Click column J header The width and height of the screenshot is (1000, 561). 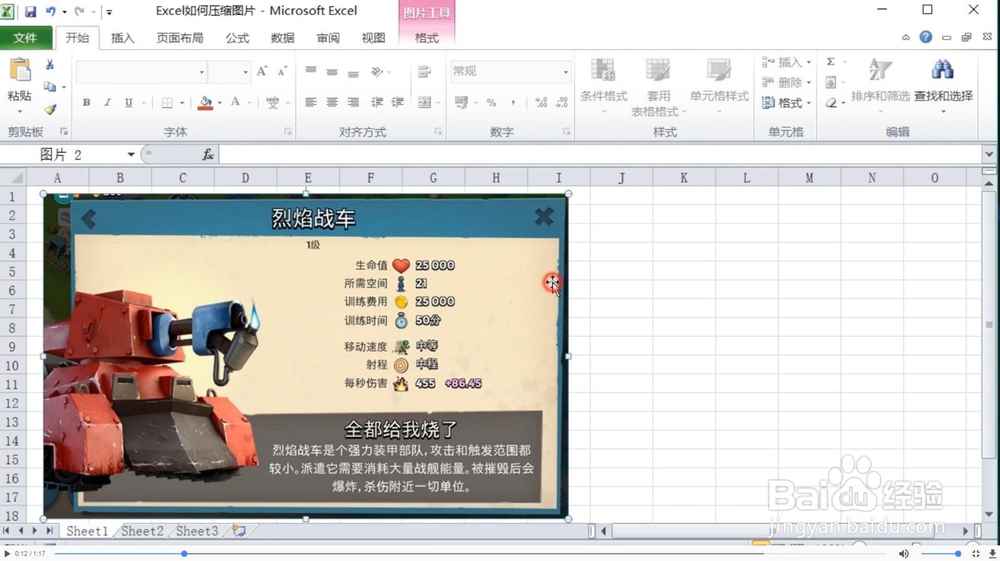click(621, 178)
